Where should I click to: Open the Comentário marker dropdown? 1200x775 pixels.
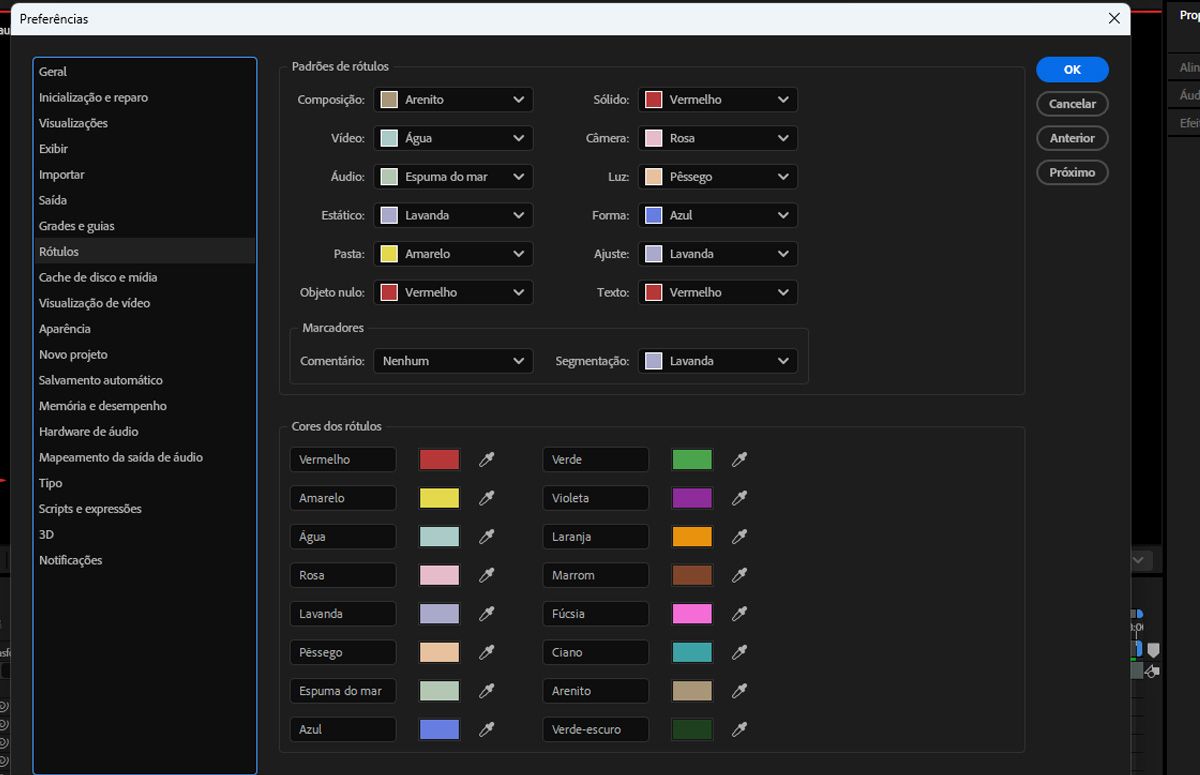coord(453,361)
